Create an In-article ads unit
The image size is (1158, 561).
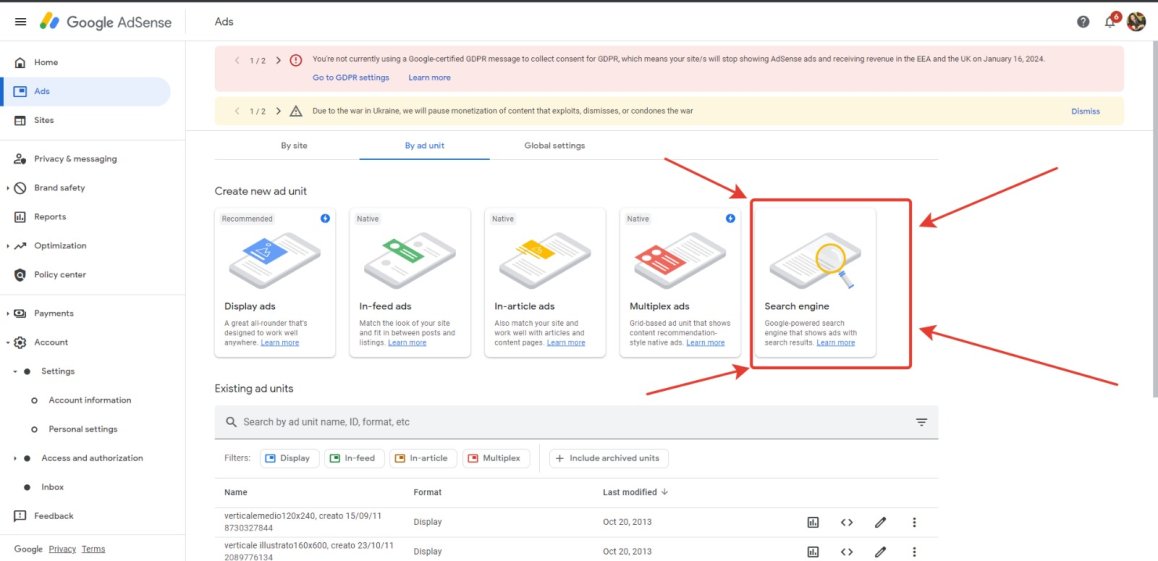[545, 283]
